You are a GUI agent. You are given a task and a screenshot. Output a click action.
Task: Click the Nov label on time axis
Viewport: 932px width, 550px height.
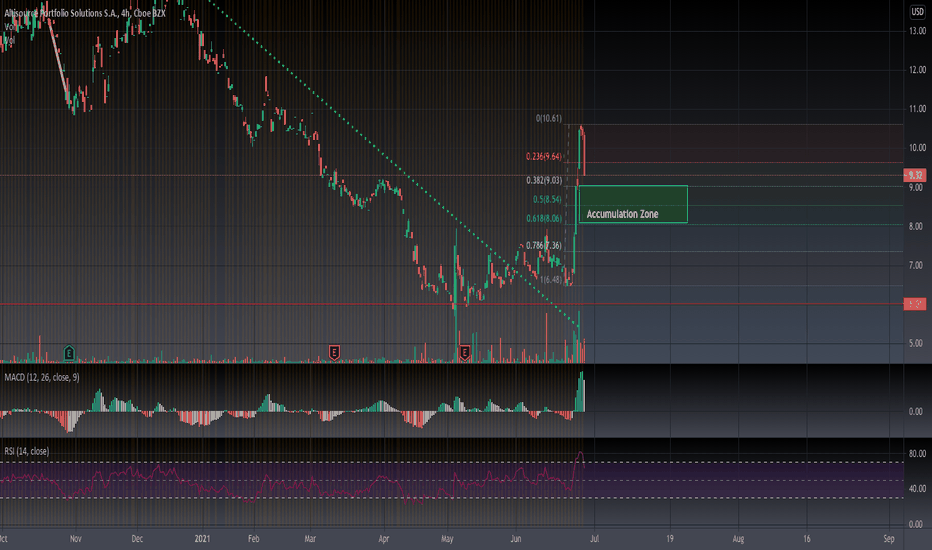point(75,539)
